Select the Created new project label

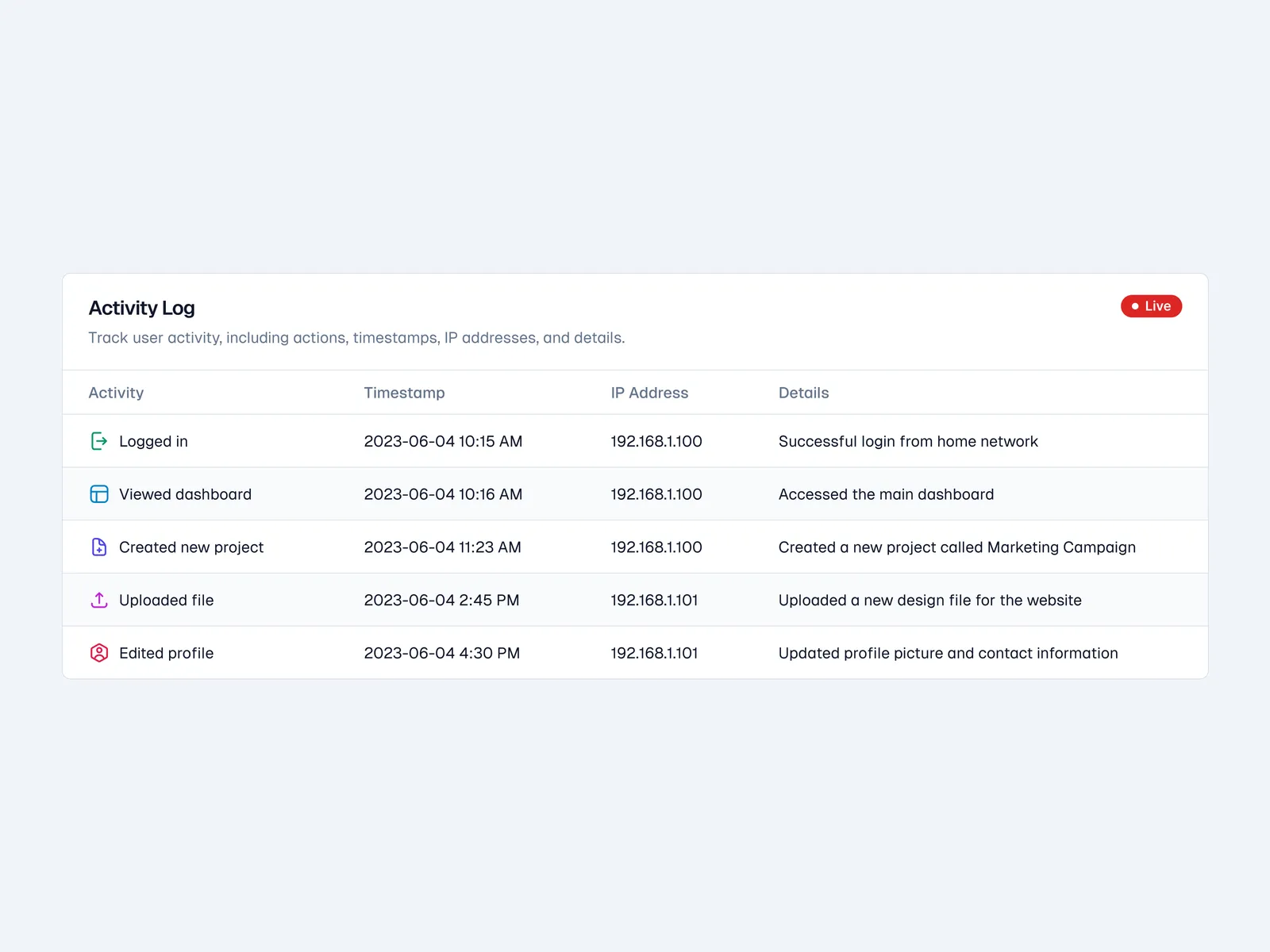[x=190, y=547]
